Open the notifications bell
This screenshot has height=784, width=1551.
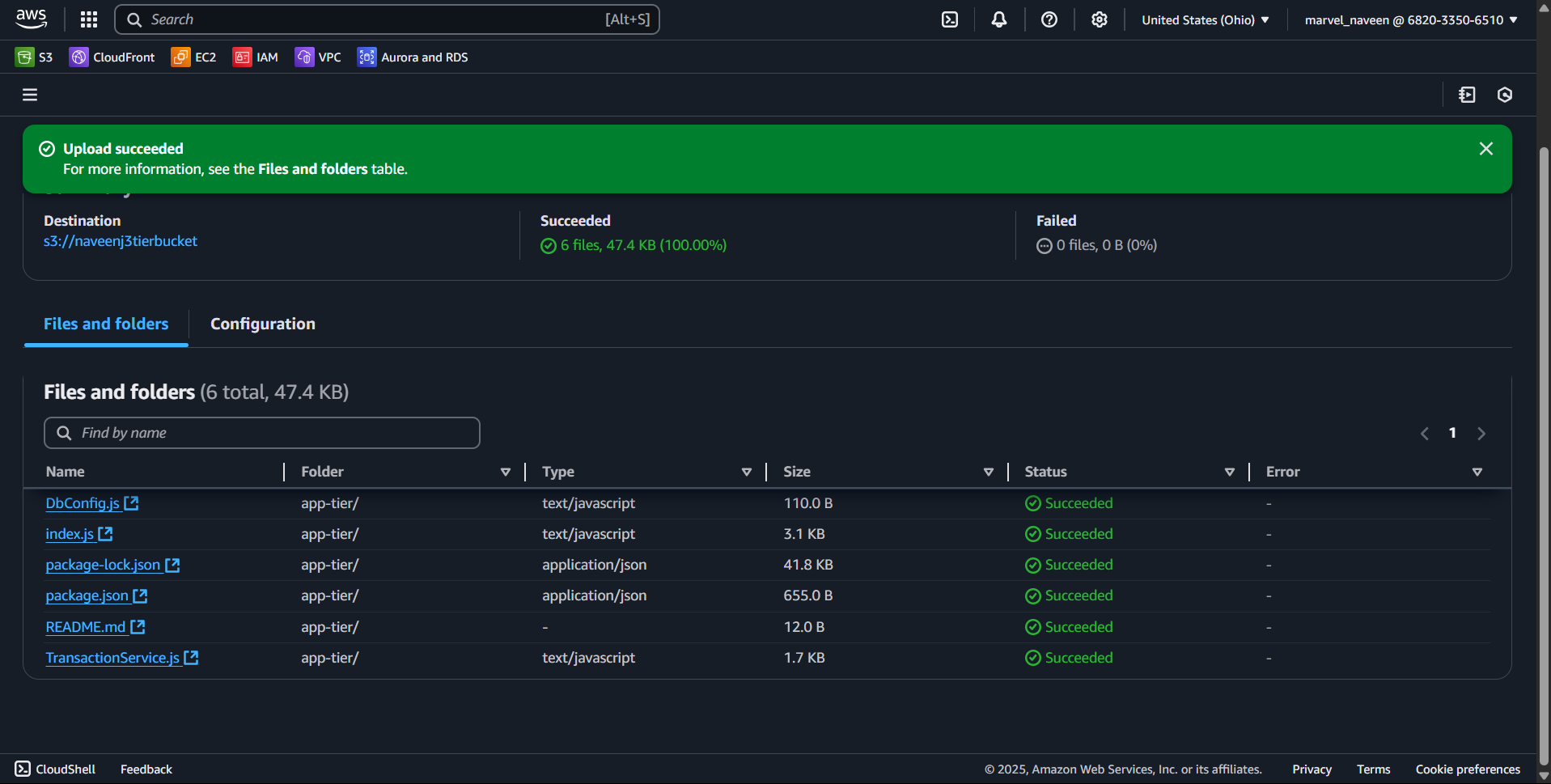[x=999, y=19]
